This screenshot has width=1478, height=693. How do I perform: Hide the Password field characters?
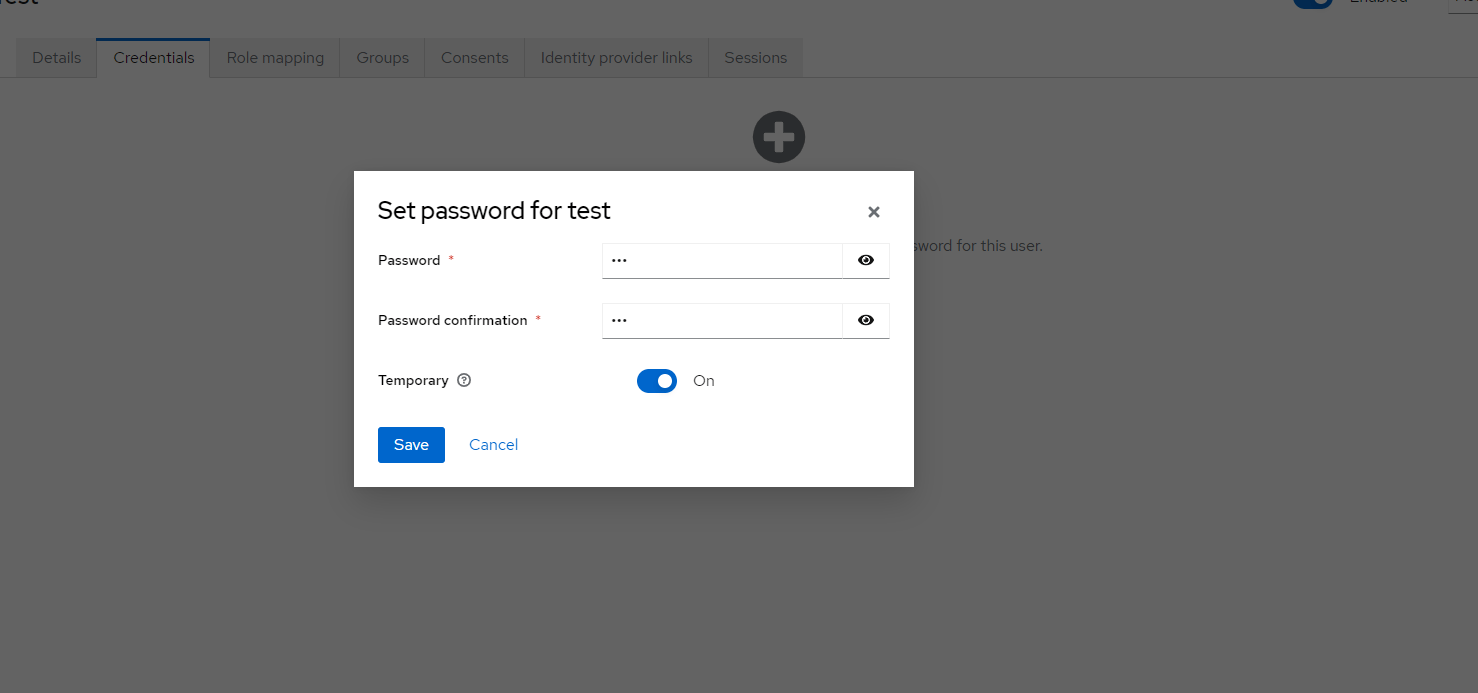point(865,260)
